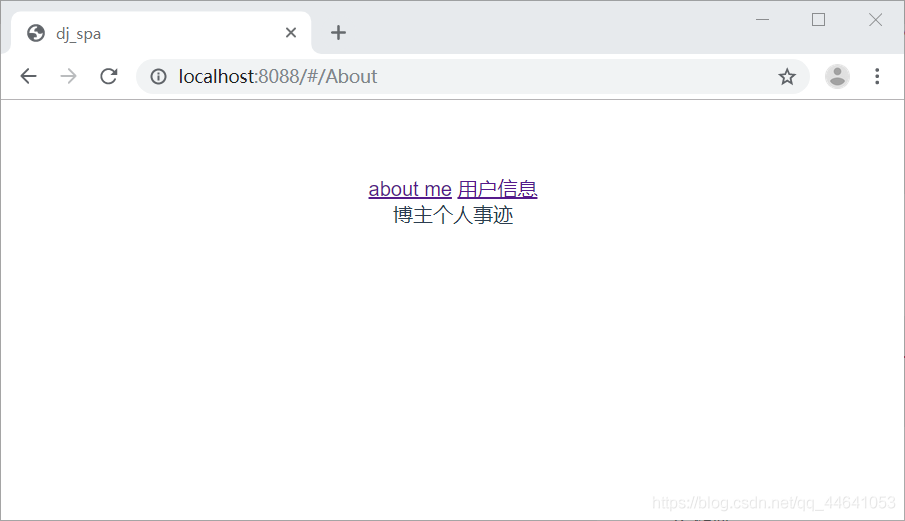Reload the current page
Viewport: 905px width, 521px height.
coord(109,76)
